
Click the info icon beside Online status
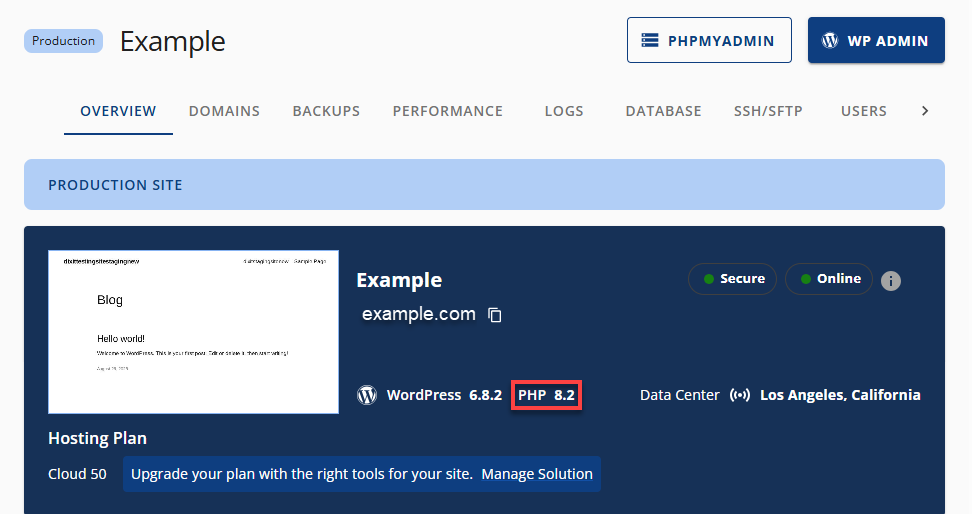(x=891, y=281)
